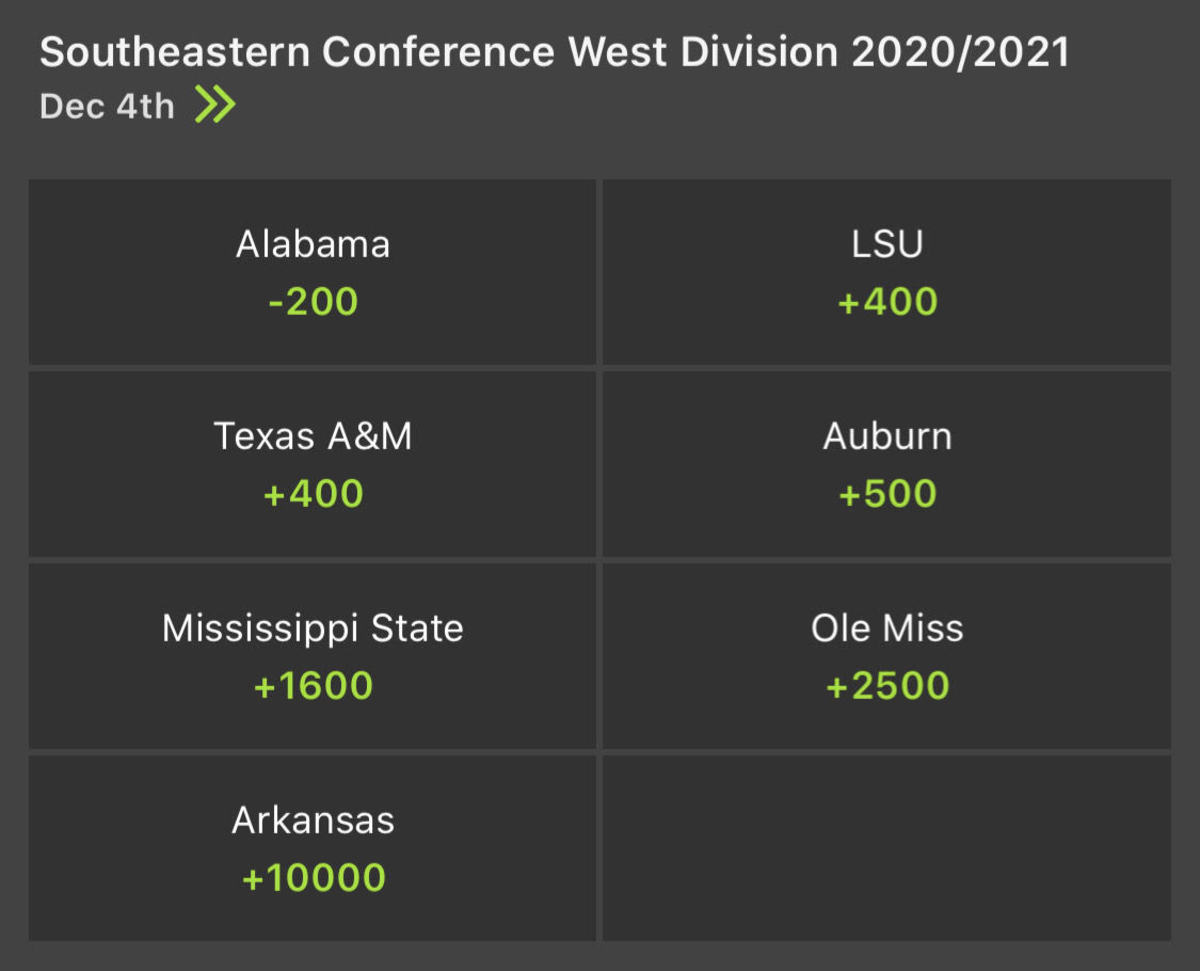This screenshot has height=971, width=1200.
Task: Click the green double-chevron next to Dec 4th
Action: tap(218, 103)
